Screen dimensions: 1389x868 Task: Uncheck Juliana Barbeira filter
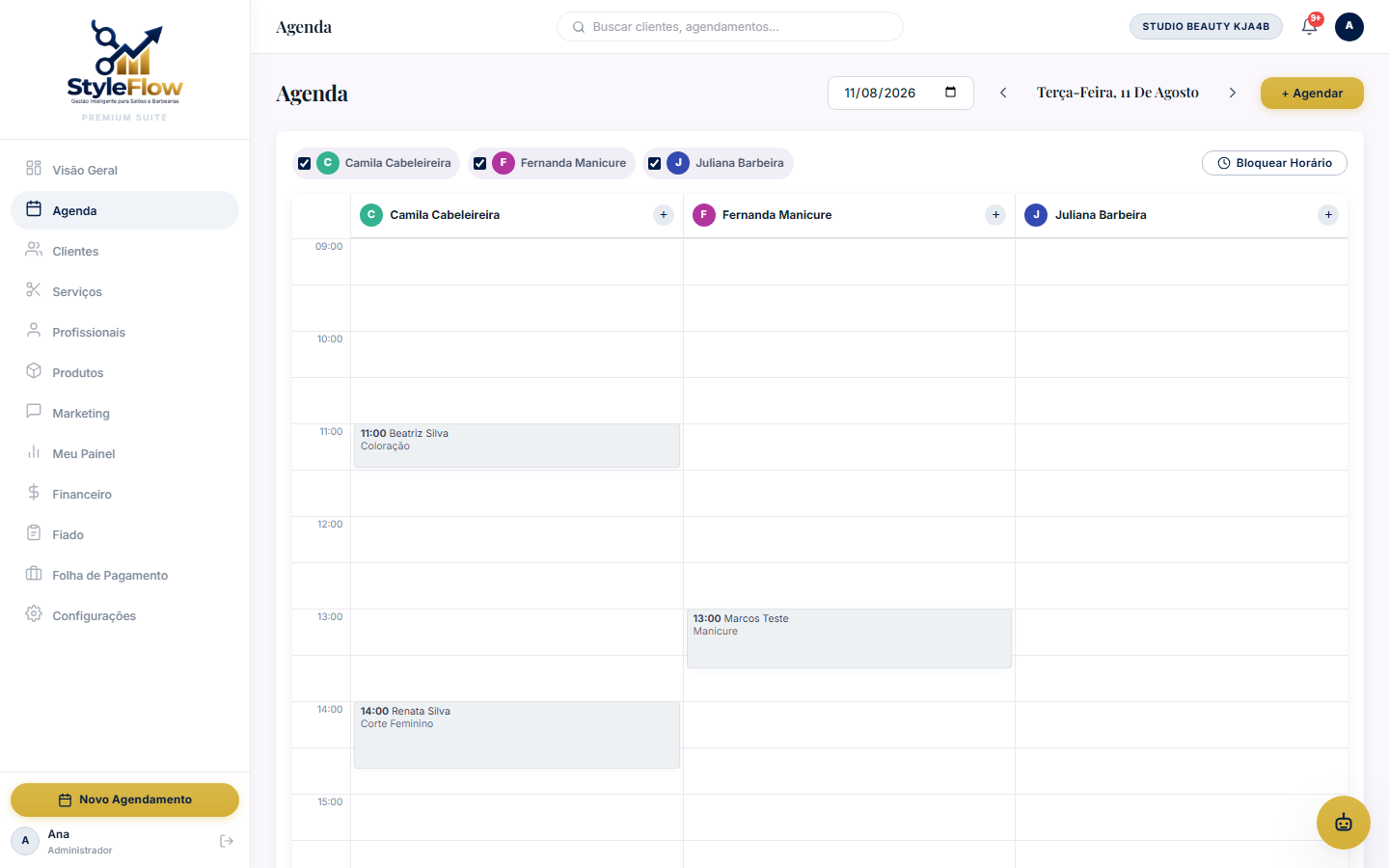[x=655, y=163]
